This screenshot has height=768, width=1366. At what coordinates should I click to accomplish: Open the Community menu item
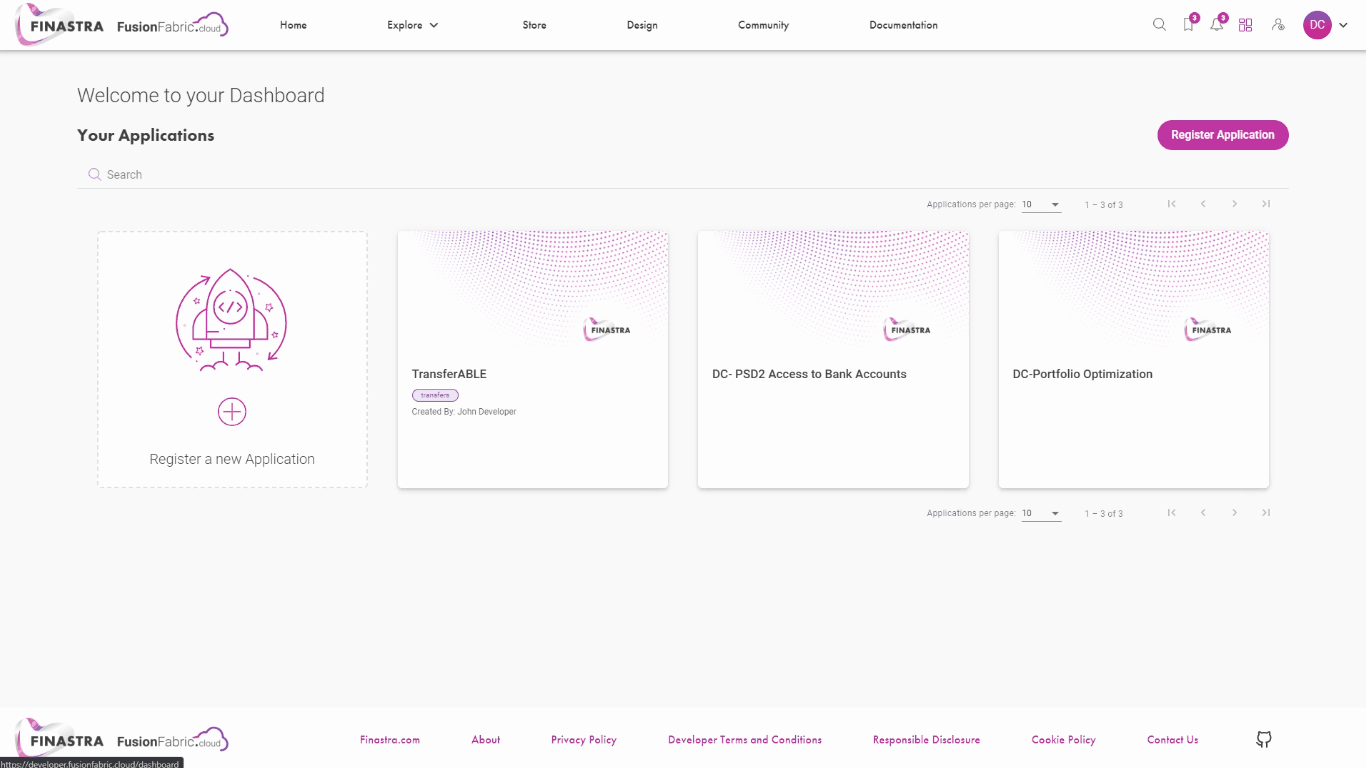click(x=763, y=25)
